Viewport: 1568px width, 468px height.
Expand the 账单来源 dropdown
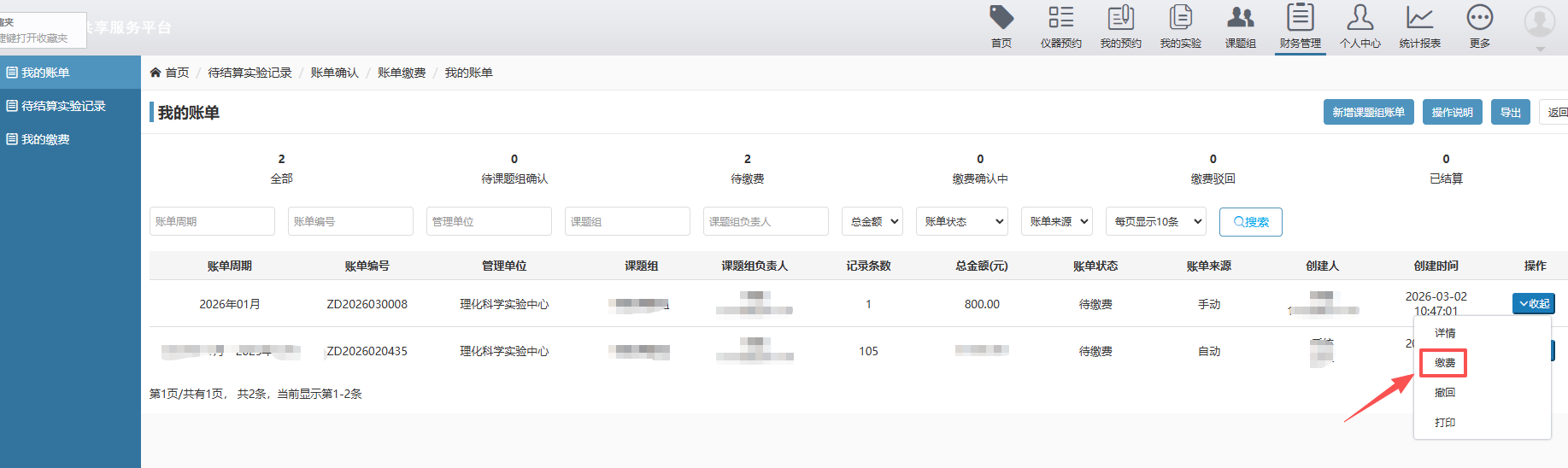[x=1057, y=221]
